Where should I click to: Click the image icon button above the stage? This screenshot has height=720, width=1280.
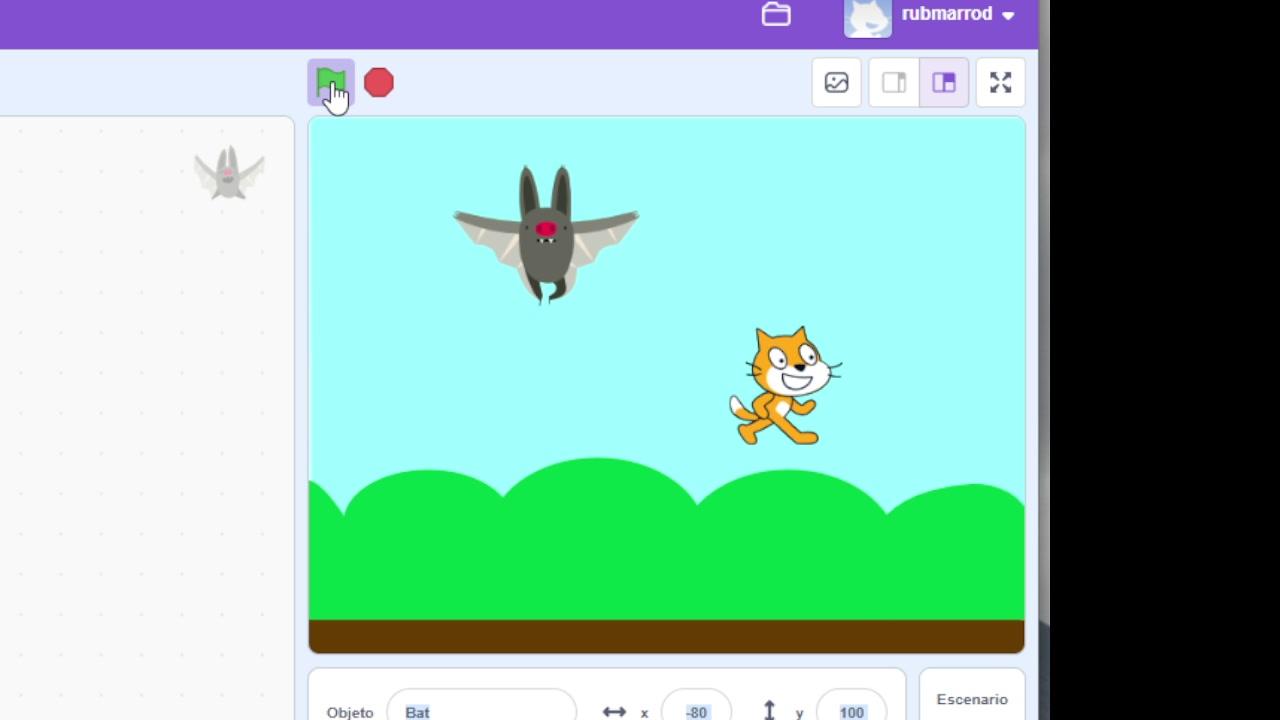pos(836,82)
